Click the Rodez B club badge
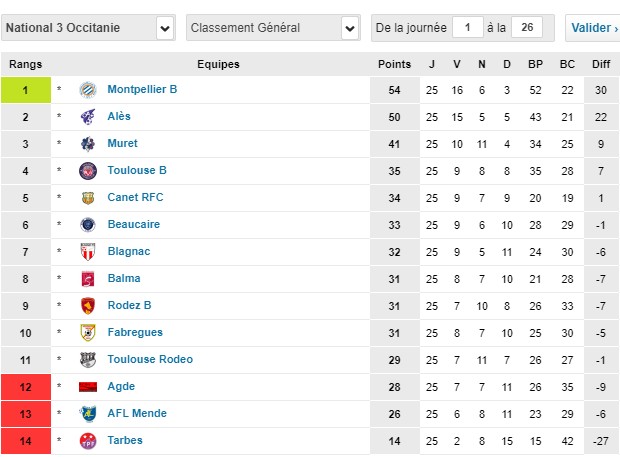 point(88,306)
